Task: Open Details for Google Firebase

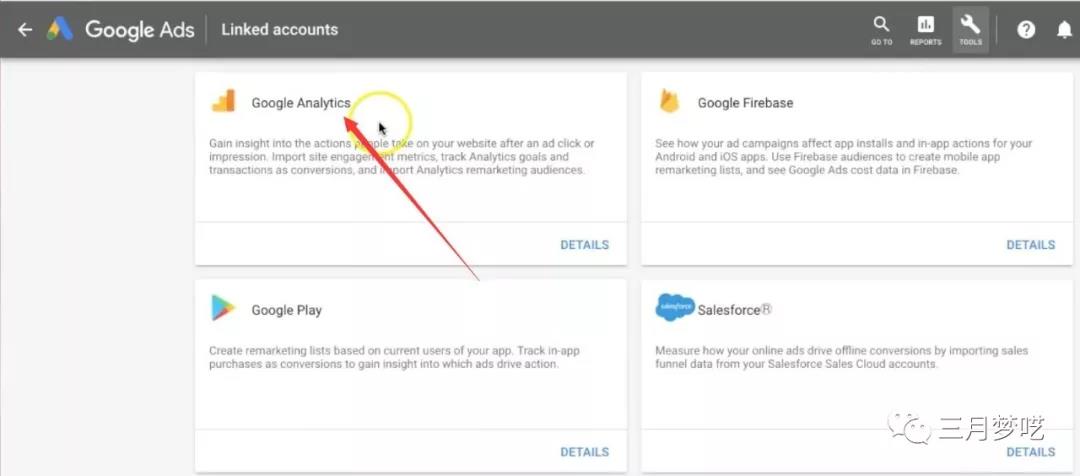Action: click(x=1030, y=245)
